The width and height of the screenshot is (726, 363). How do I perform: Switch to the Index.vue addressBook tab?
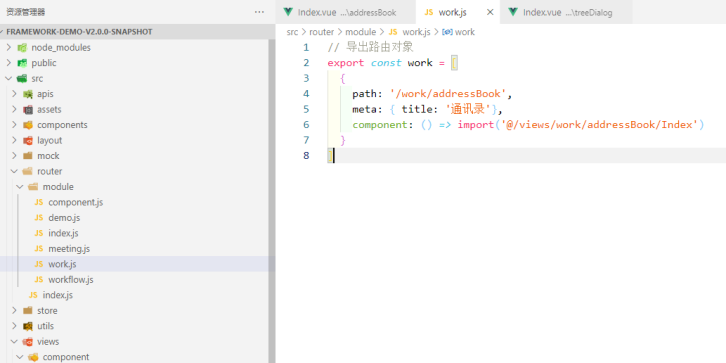point(346,13)
